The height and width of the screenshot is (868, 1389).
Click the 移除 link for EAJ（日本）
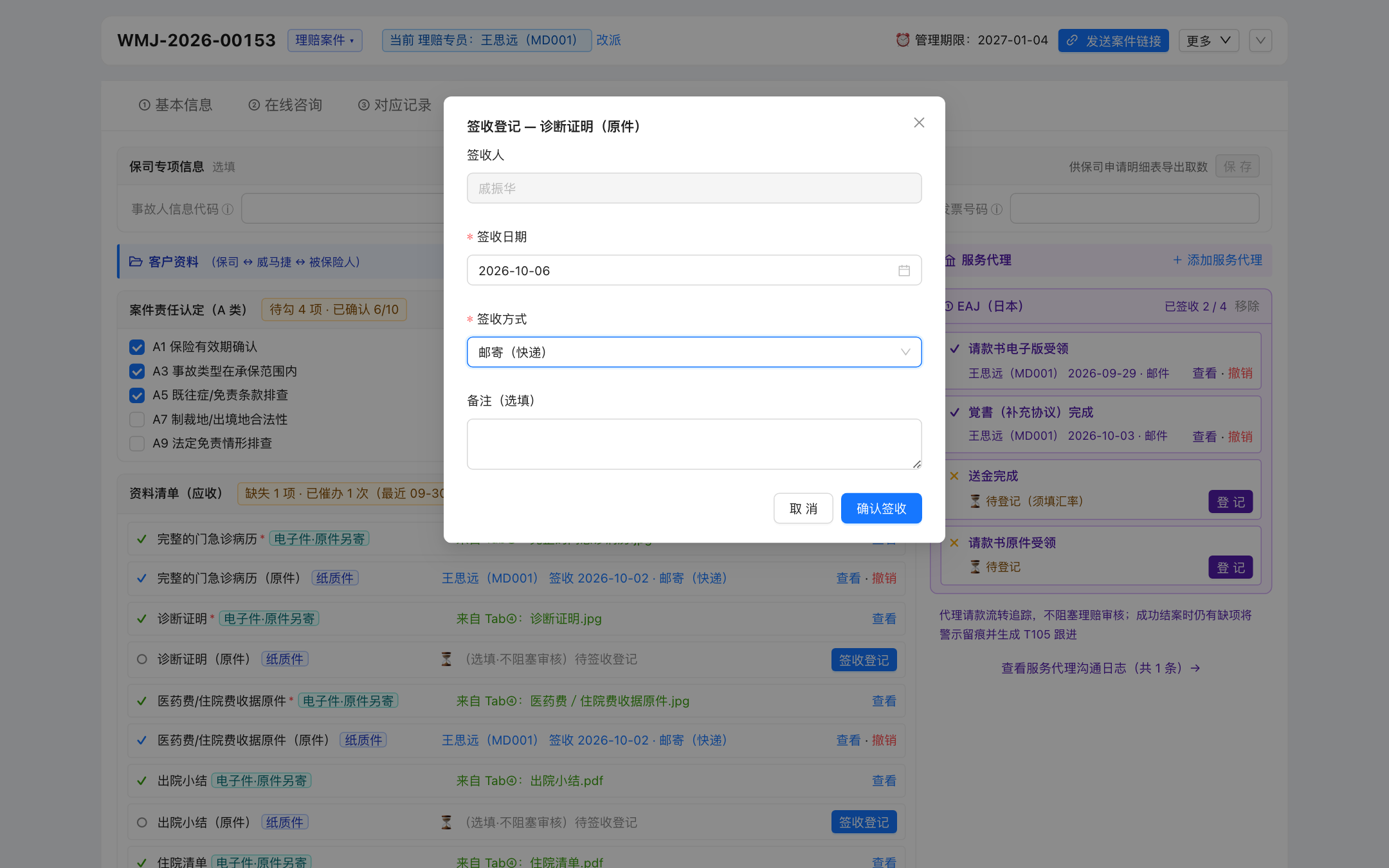pos(1247,306)
